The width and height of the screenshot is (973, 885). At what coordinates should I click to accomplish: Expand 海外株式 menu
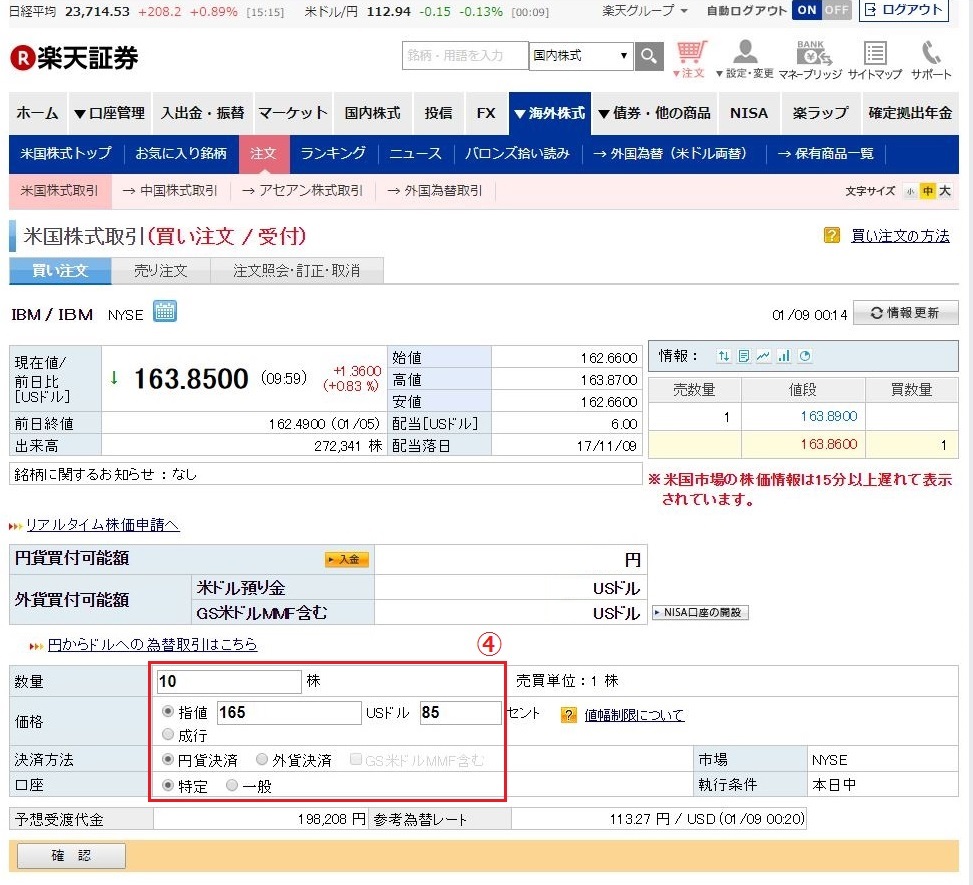pyautogui.click(x=550, y=113)
